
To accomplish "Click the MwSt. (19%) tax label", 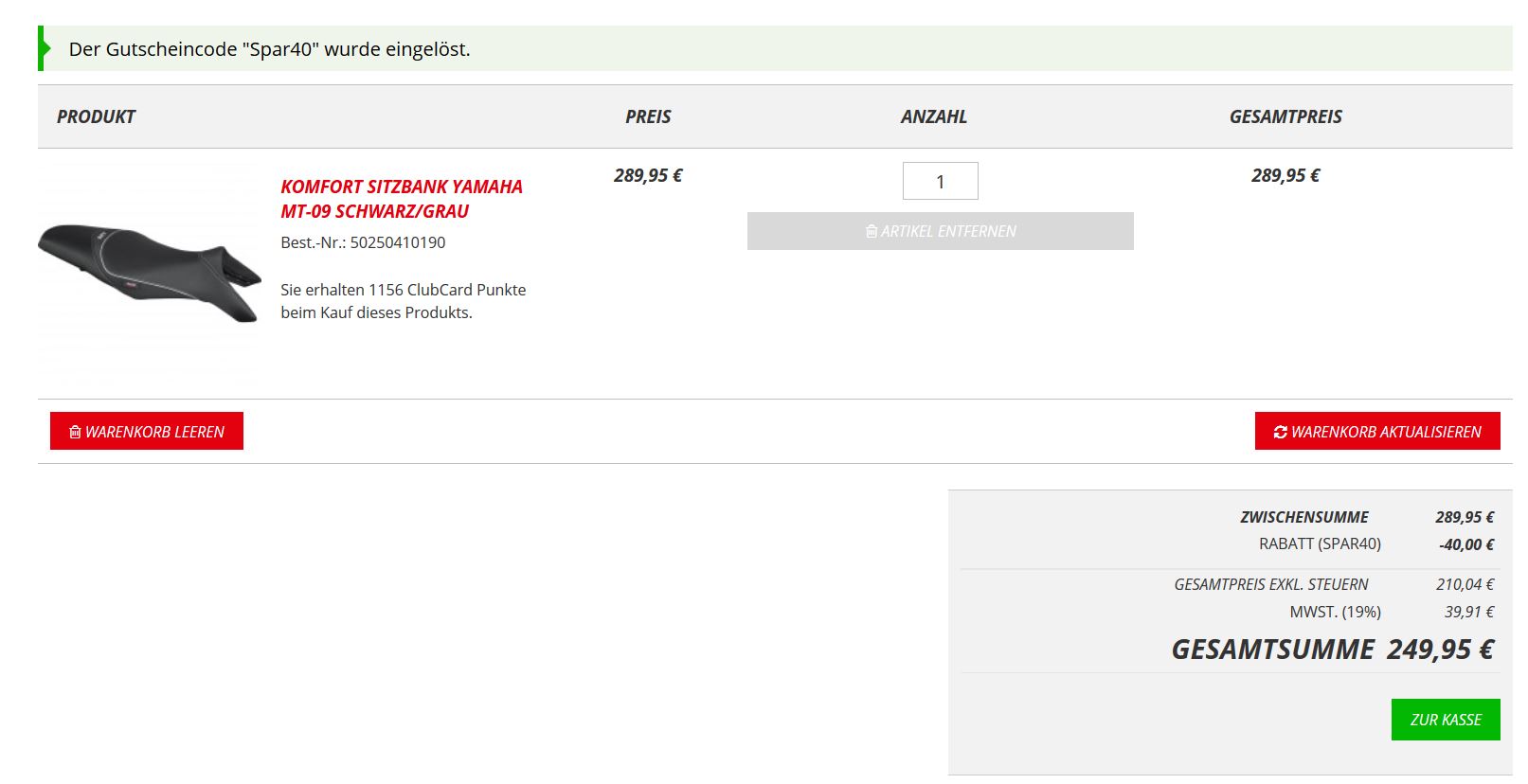I will click(1334, 612).
